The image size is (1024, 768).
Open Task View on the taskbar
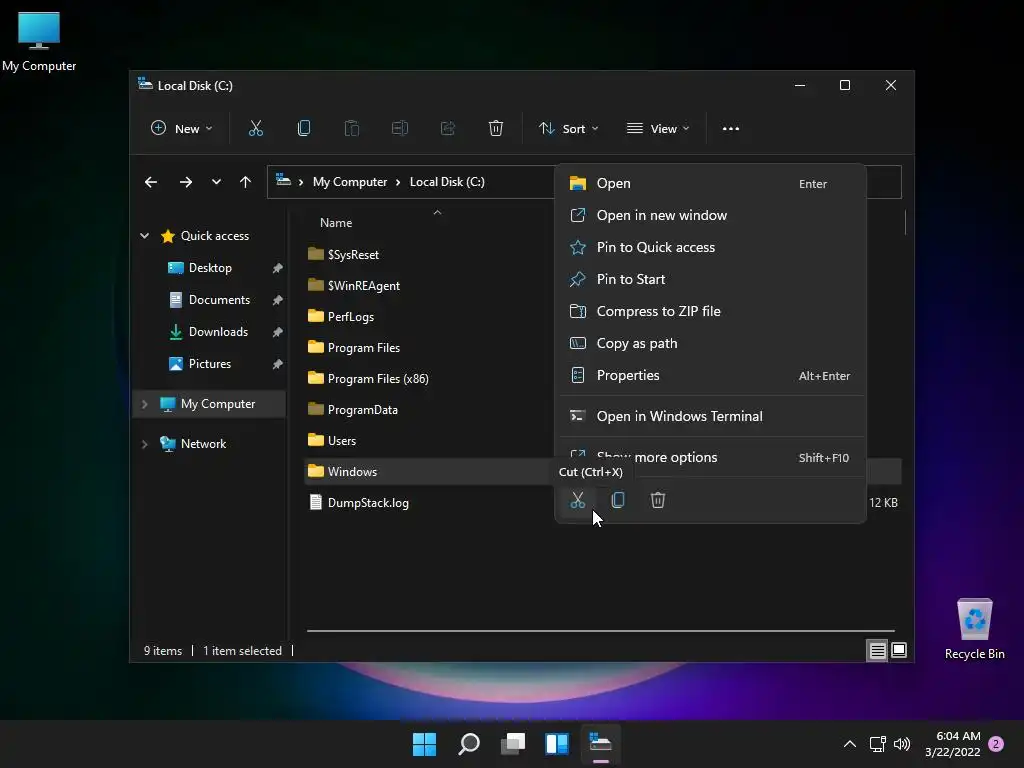point(513,744)
